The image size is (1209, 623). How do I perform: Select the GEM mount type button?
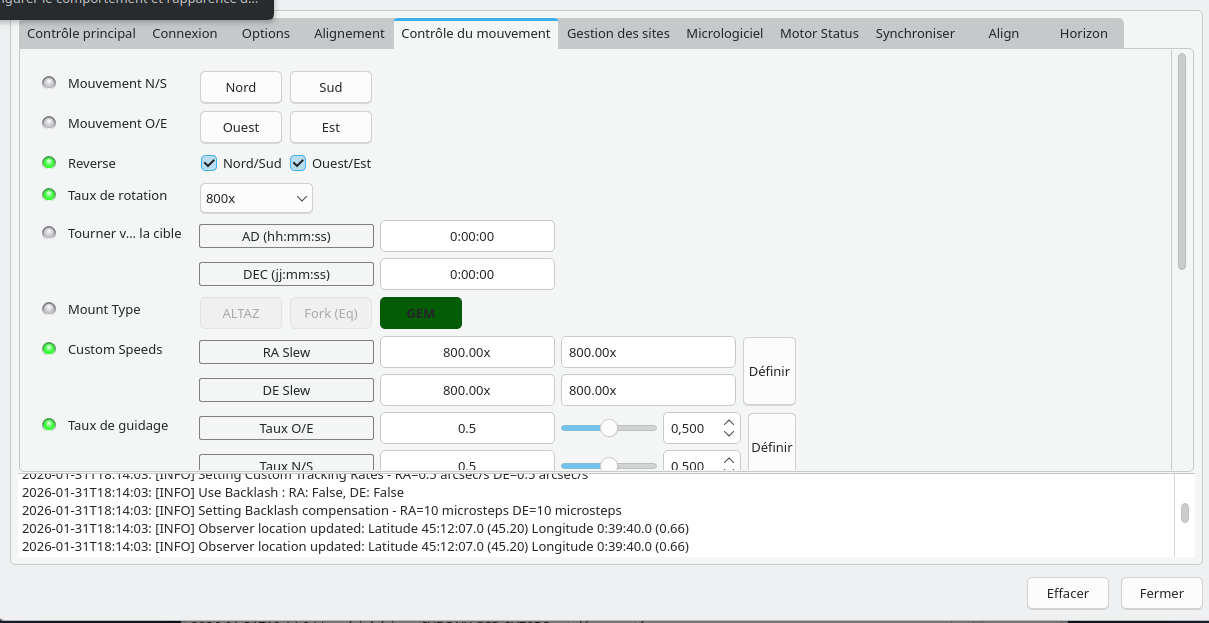tap(421, 313)
